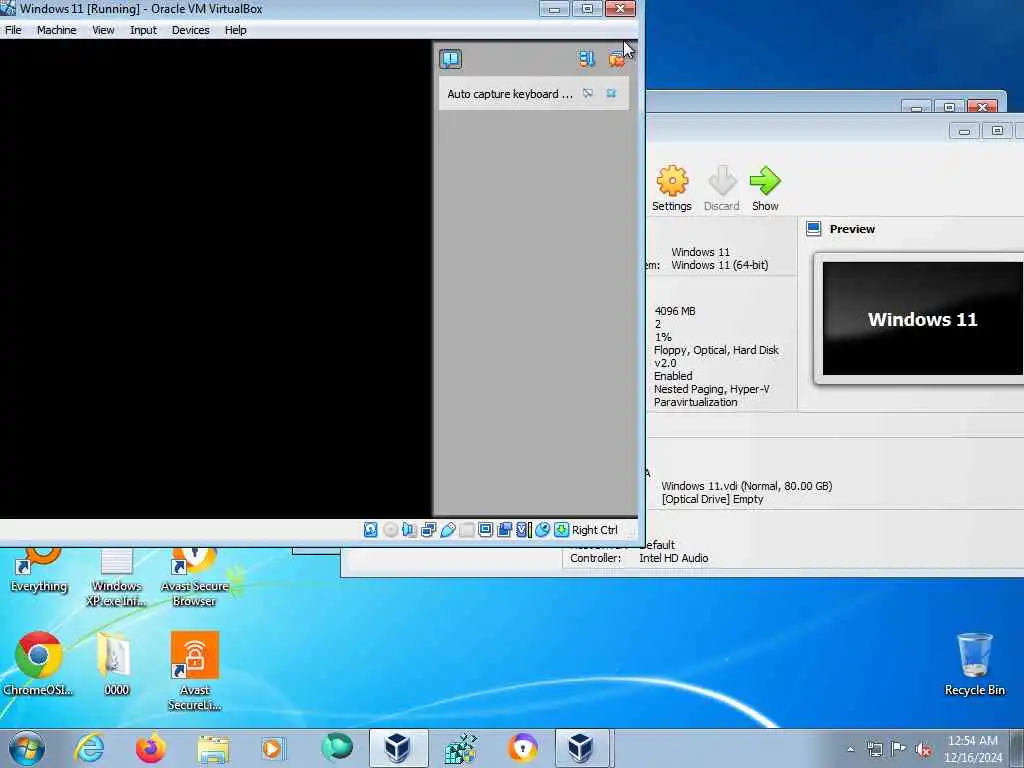Click the network adapters status bar icon
Image resolution: width=1024 pixels, height=768 pixels.
(428, 530)
